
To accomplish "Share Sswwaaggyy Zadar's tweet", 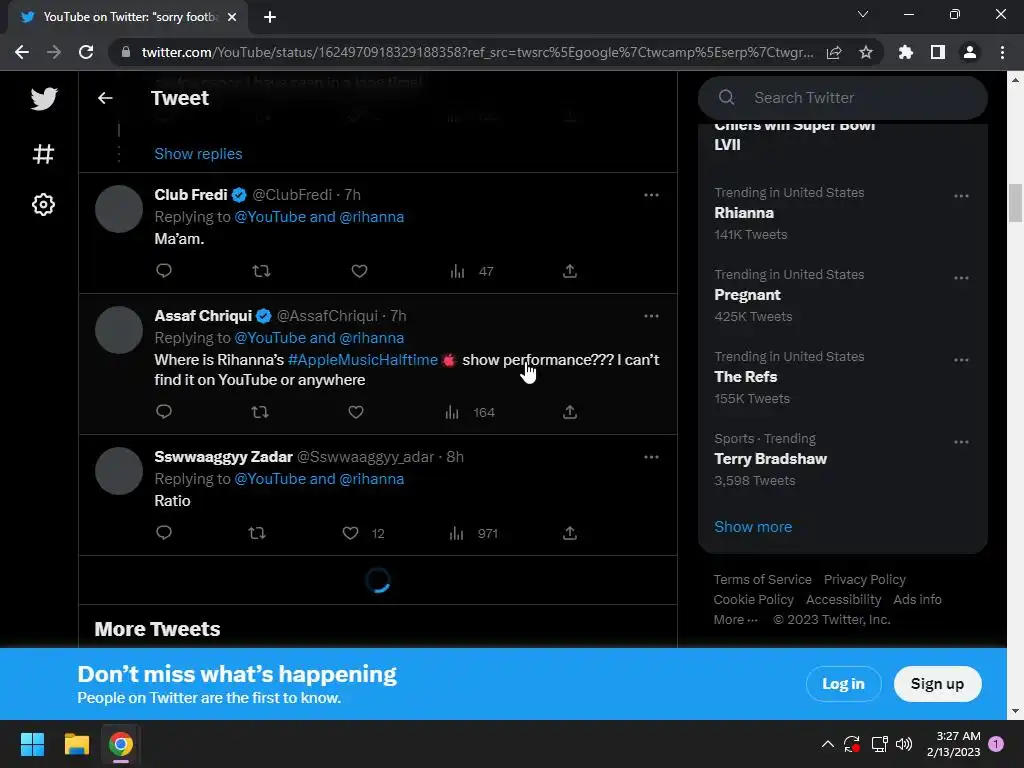I will (569, 533).
